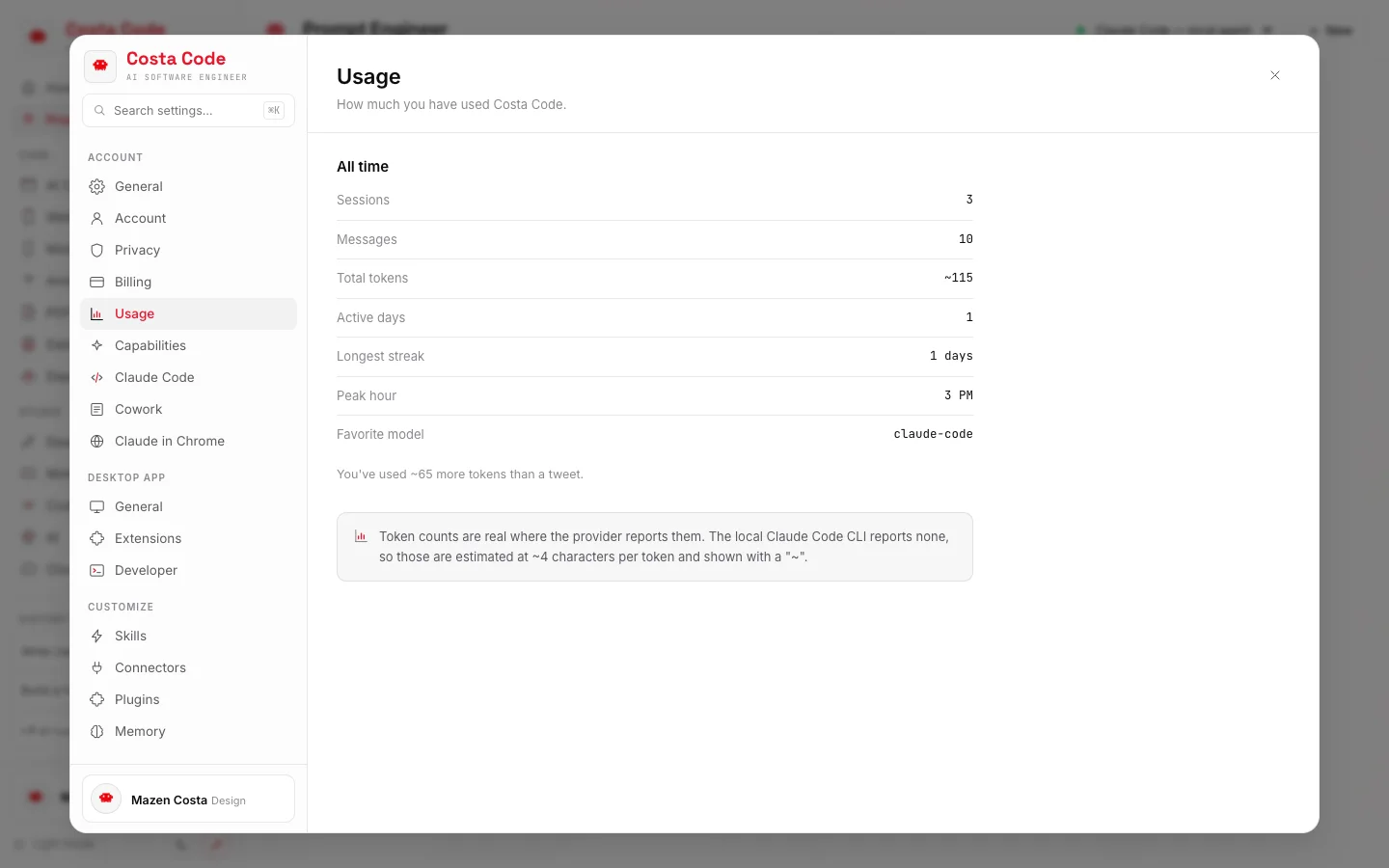Image resolution: width=1389 pixels, height=868 pixels.
Task: Open Capabilities settings
Action: pos(188,345)
